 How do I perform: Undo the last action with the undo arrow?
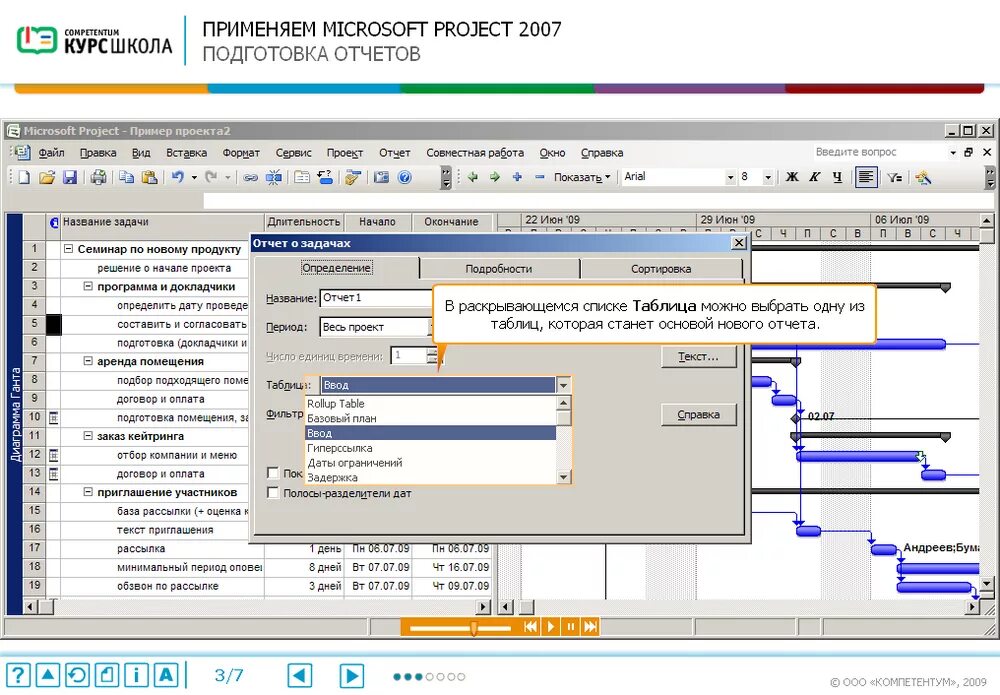click(177, 177)
